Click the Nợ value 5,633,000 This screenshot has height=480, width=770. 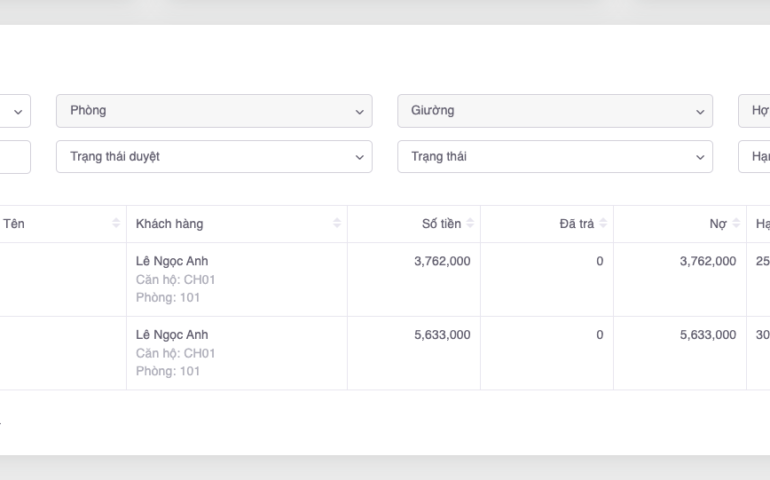coord(707,335)
